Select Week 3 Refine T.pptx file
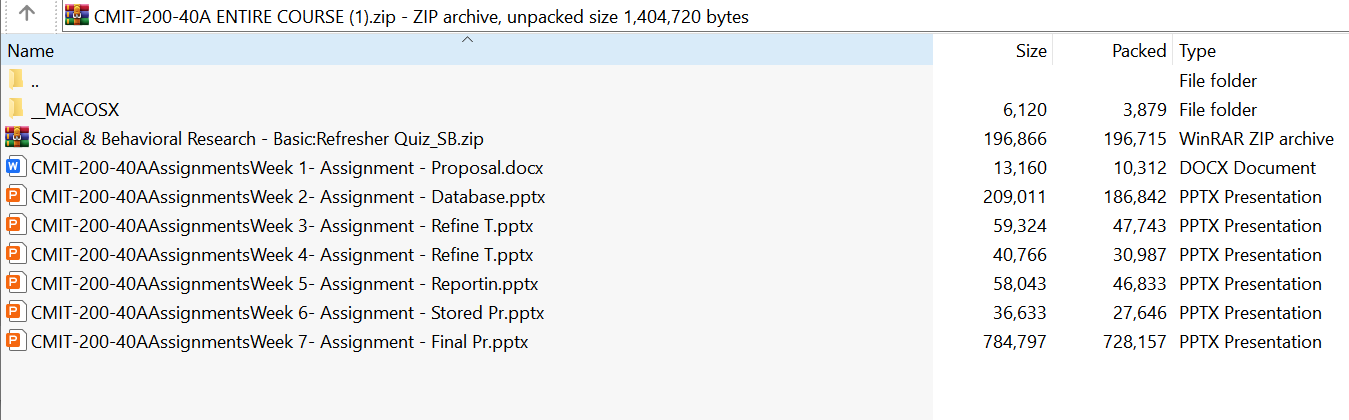The width and height of the screenshot is (1349, 420). pyautogui.click(x=281, y=225)
